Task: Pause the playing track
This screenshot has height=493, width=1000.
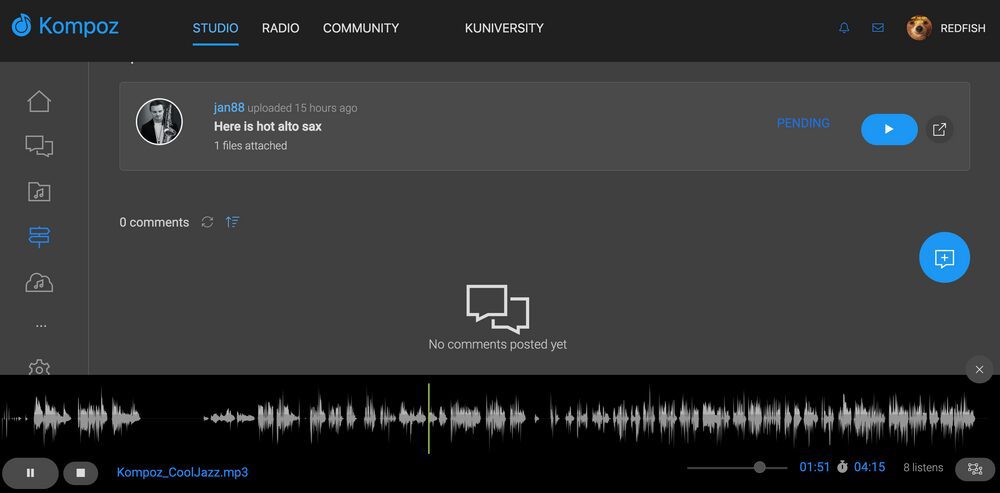Action: (x=30, y=472)
